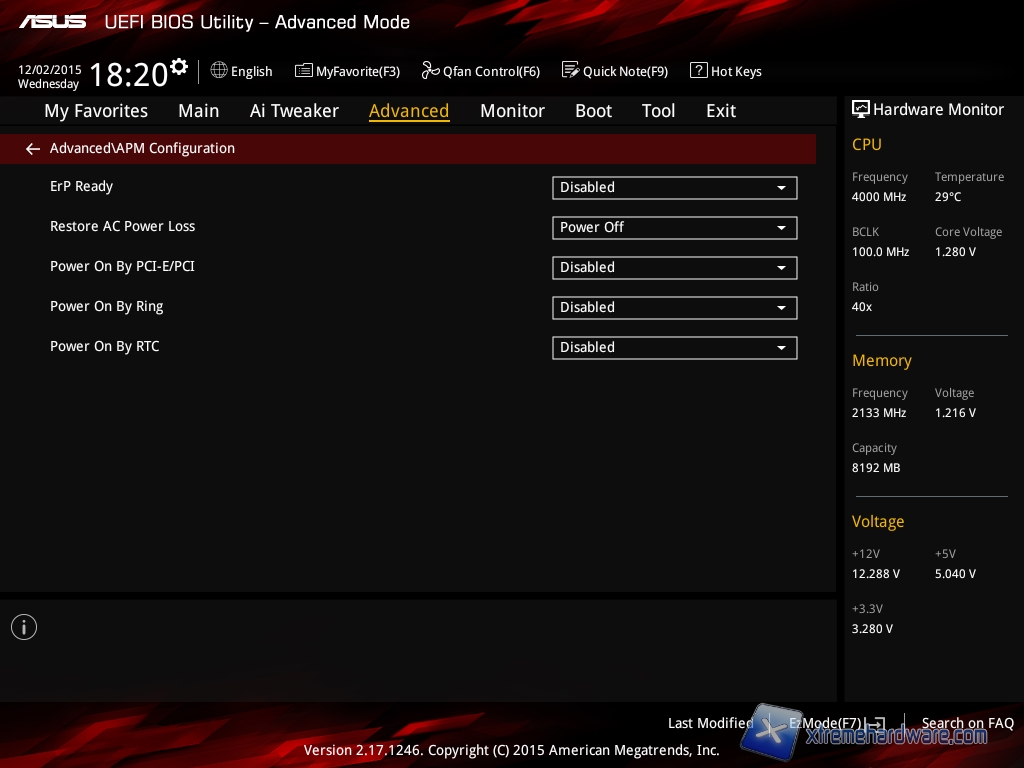Viewport: 1024px width, 768px height.
Task: Open the Monitor tab
Action: [x=512, y=111]
